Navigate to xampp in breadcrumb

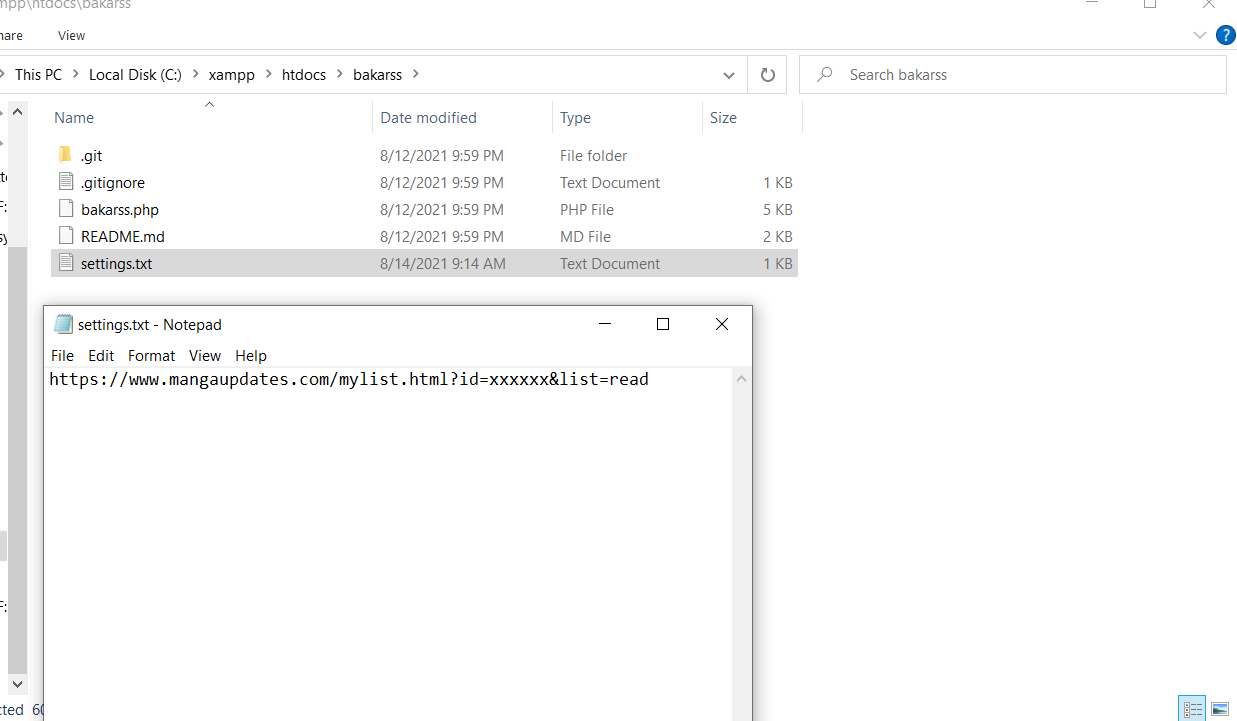pyautogui.click(x=232, y=74)
